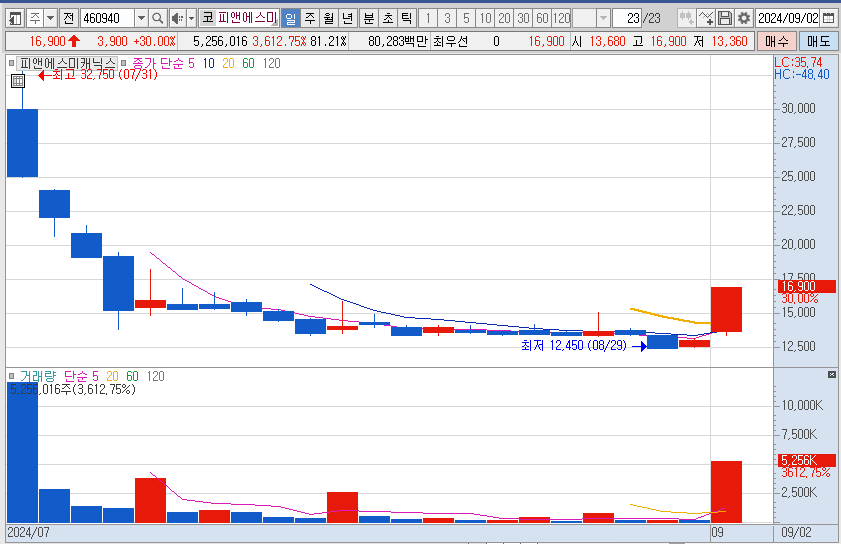Image resolution: width=841 pixels, height=544 pixels.
Task: Select the 3 interval button
Action: (447, 19)
